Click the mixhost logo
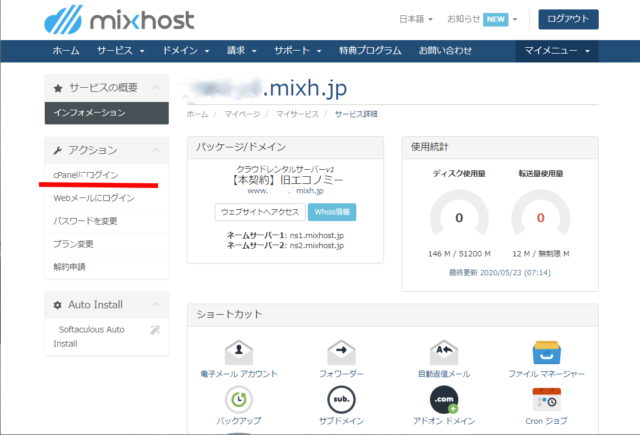The height and width of the screenshot is (435, 640). [x=117, y=21]
